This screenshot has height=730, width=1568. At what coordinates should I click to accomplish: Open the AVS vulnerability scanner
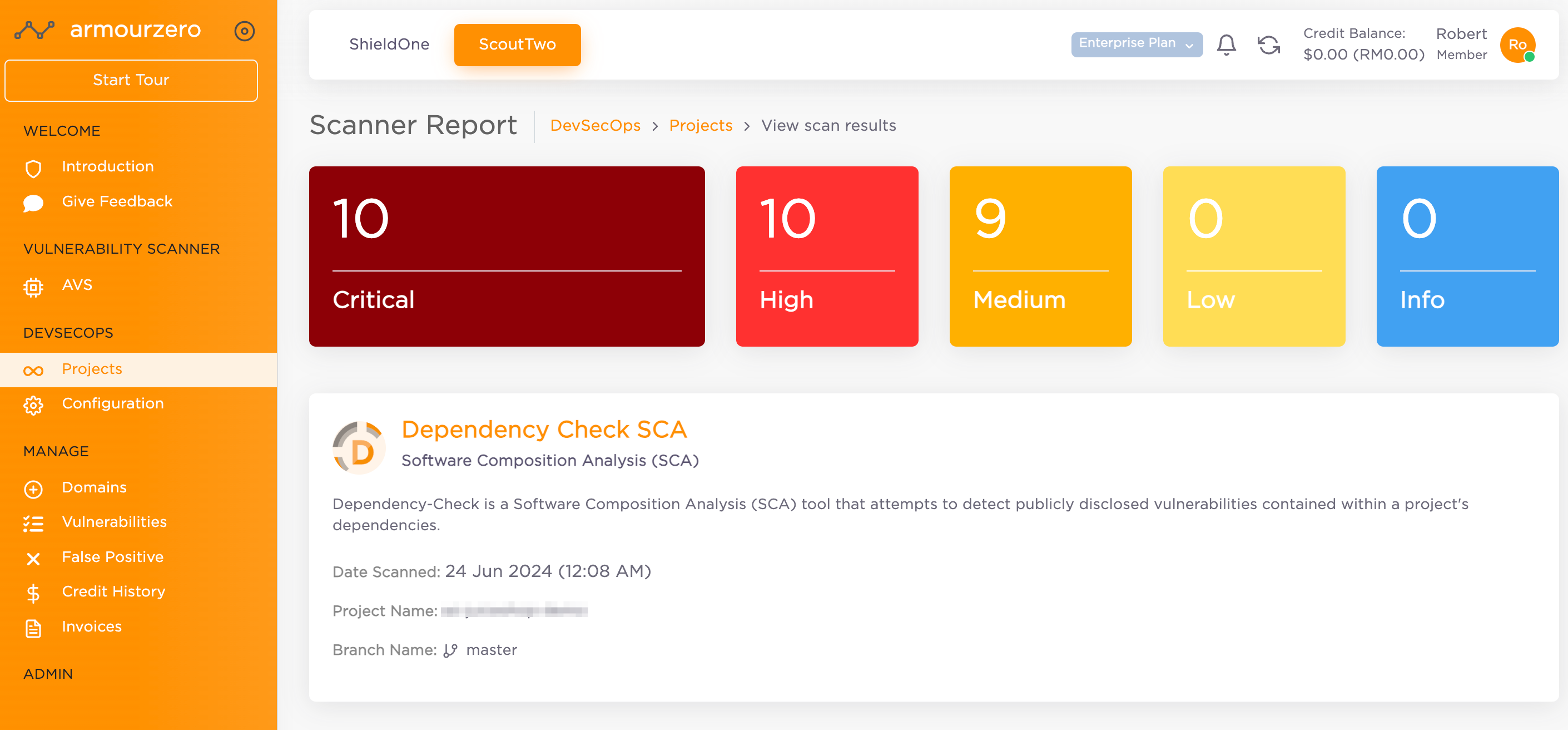point(77,284)
